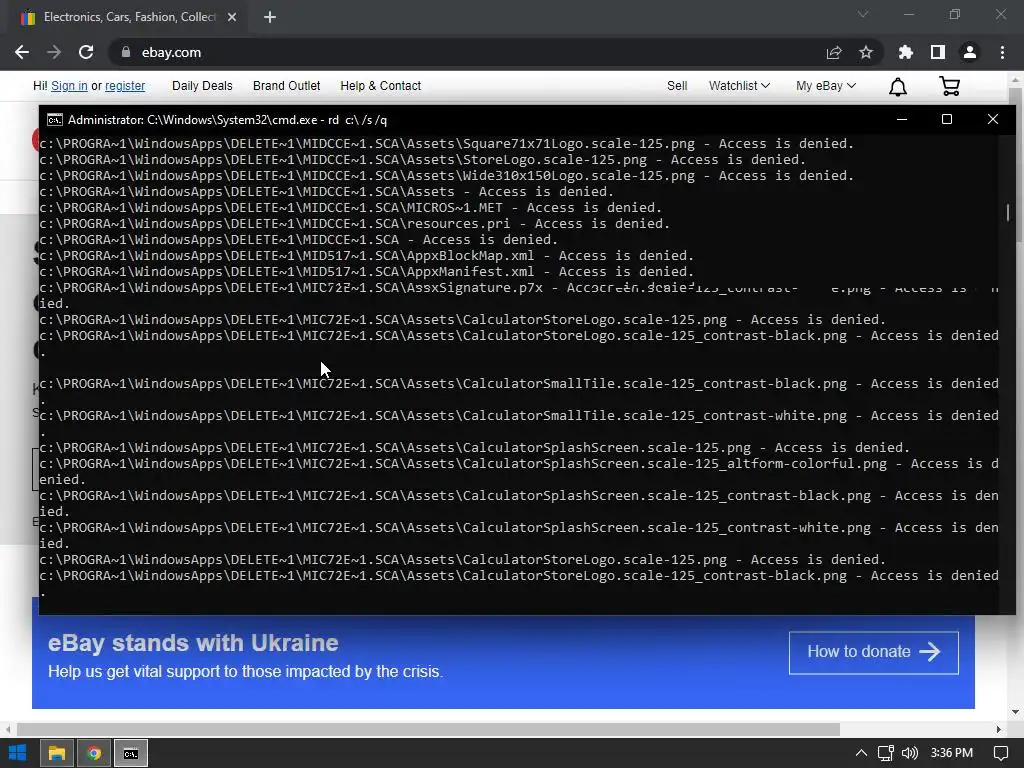
Task: Click page scrollbar down arrow
Action: click(x=1016, y=712)
